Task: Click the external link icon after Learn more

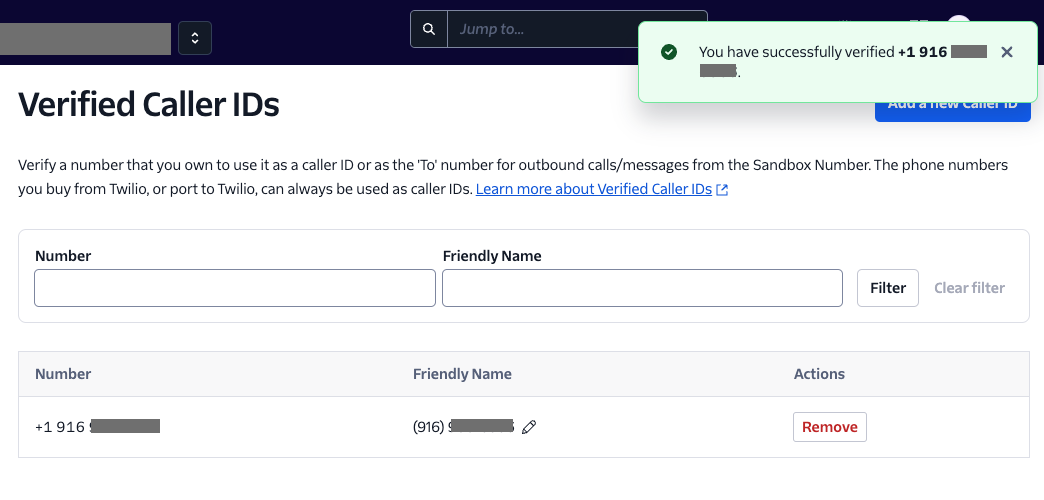Action: coord(722,190)
